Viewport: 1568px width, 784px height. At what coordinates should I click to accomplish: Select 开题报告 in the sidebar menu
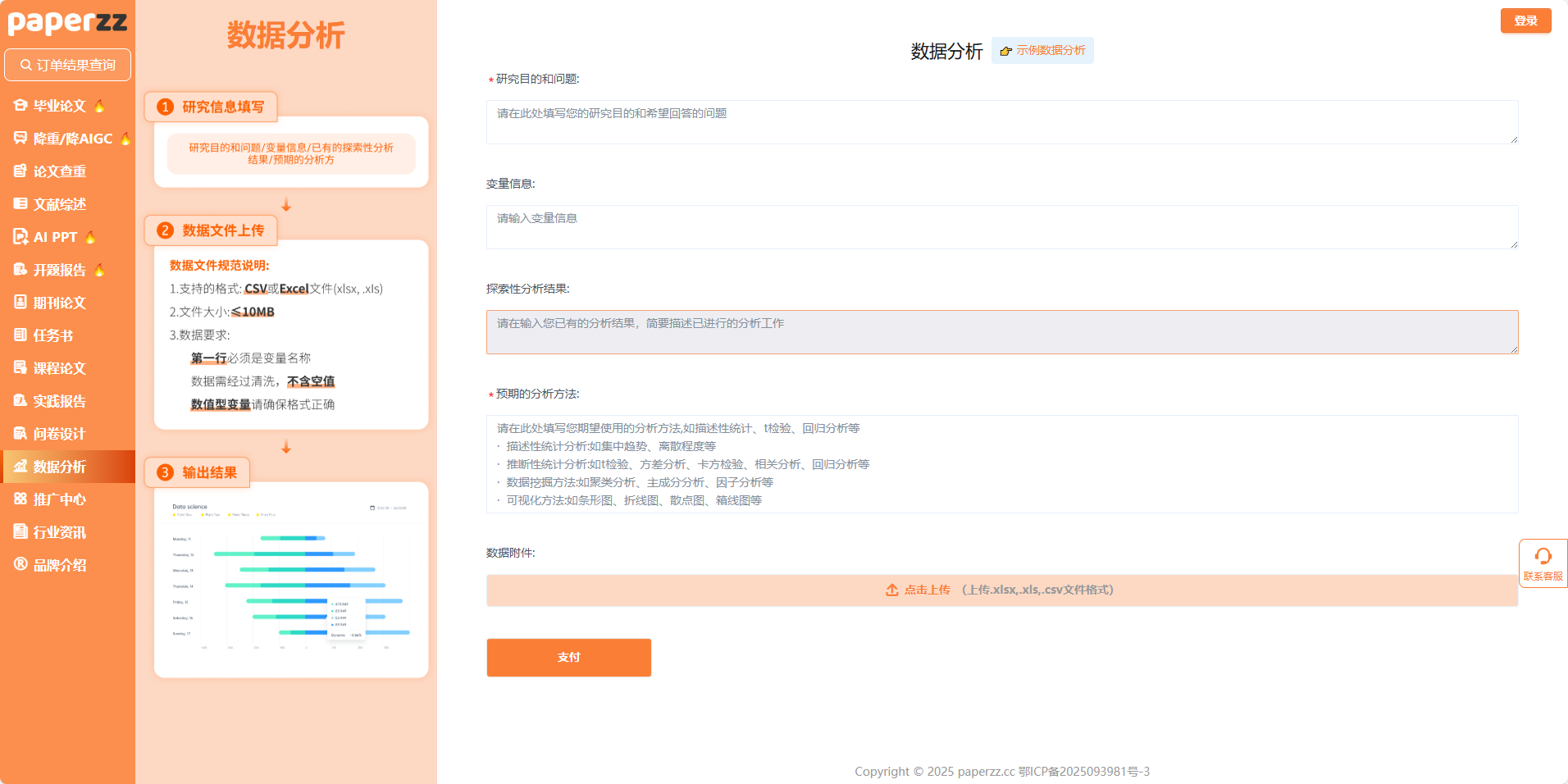pyautogui.click(x=59, y=270)
